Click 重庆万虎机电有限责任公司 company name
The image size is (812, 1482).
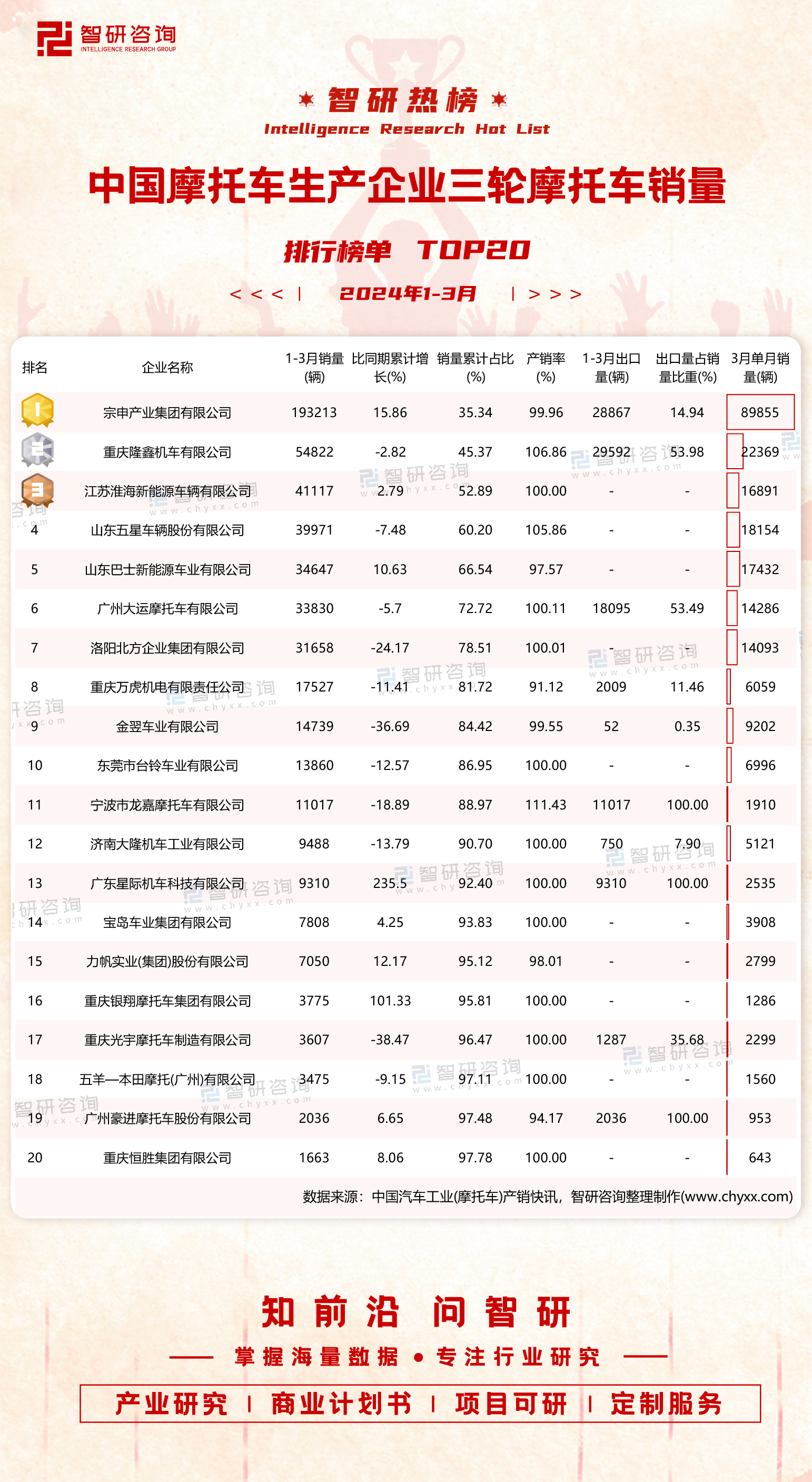pos(167,687)
